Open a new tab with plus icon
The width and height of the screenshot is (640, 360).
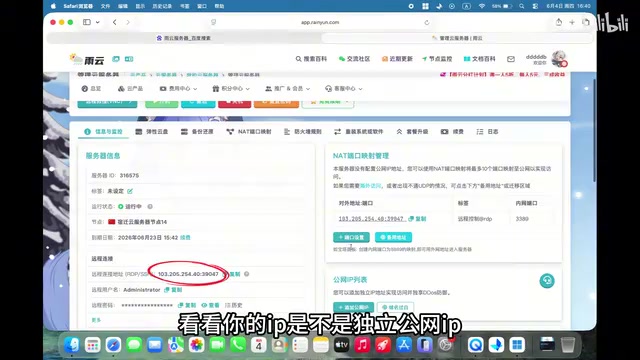coord(572,22)
